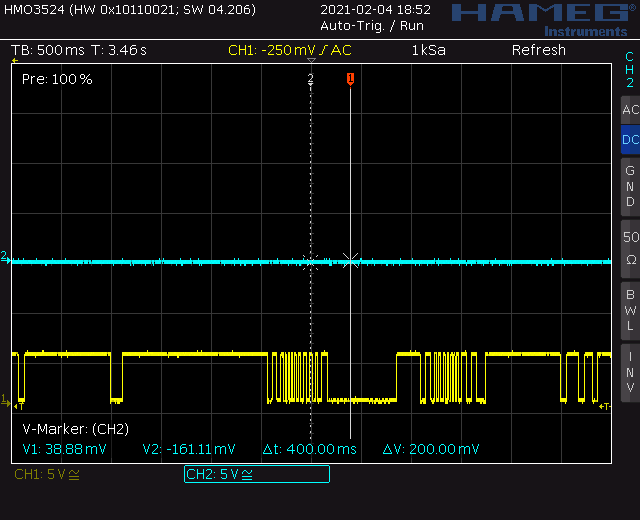Click the CH2 menu header label
Screen dimensions: 640x520
coord(630,69)
